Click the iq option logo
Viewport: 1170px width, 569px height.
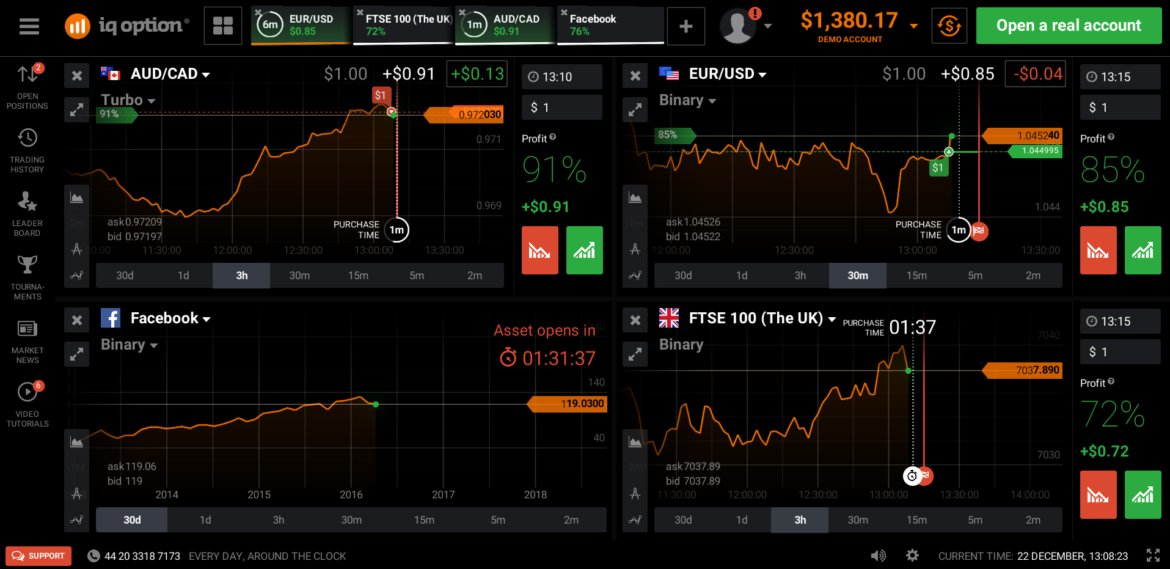[127, 26]
